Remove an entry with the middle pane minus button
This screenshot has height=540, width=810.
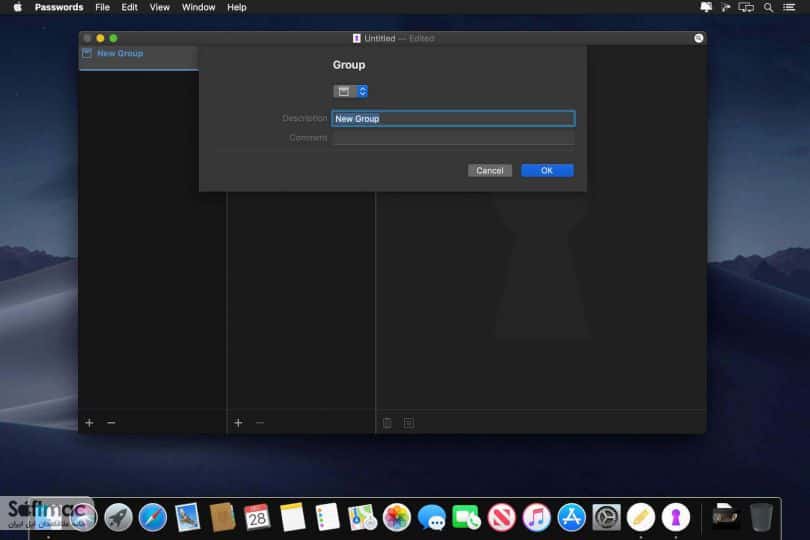click(260, 423)
